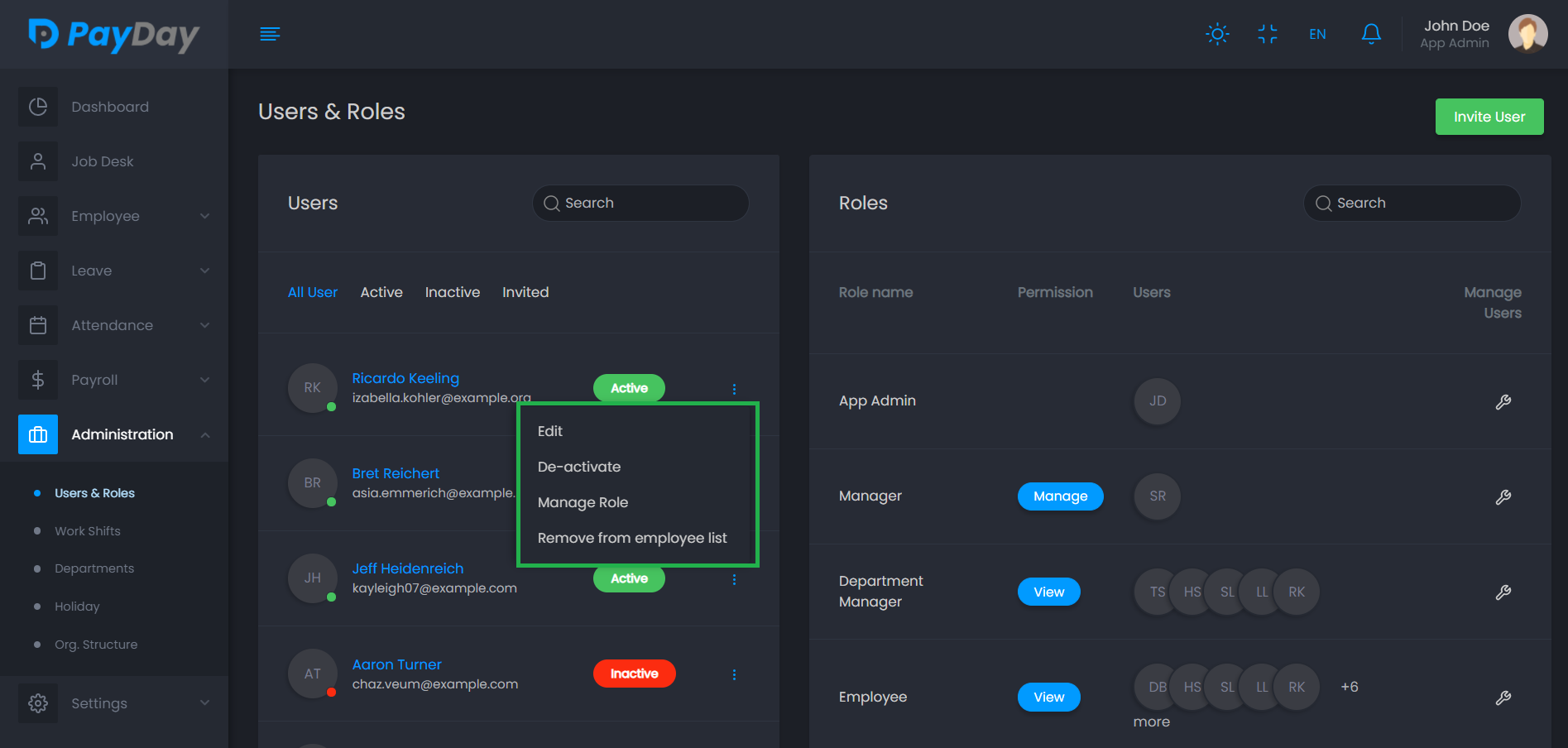1568x748 pixels.
Task: Collapse sidebar using the hamburger menu icon
Action: pyautogui.click(x=270, y=34)
